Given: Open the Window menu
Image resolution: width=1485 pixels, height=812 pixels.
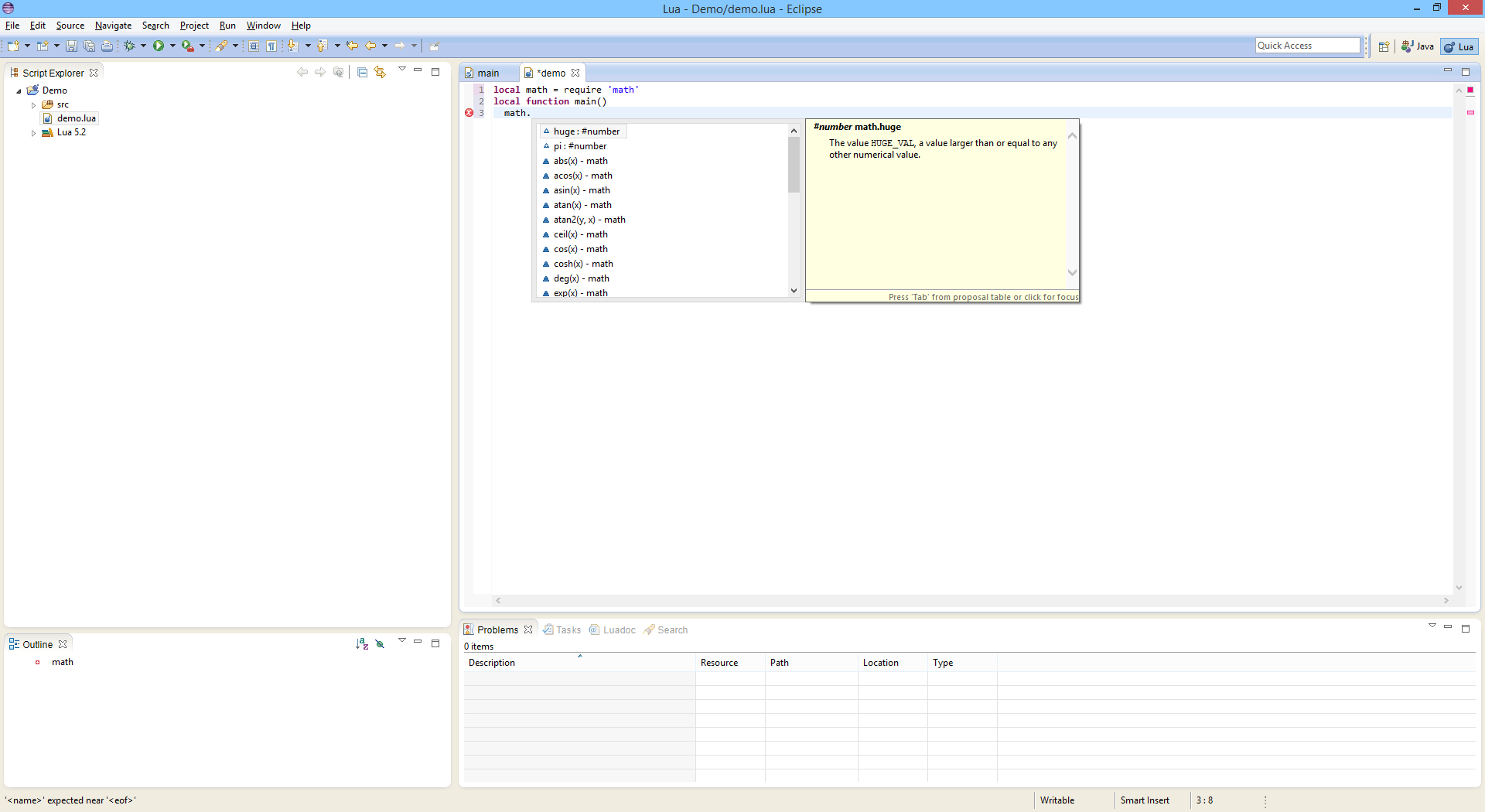Looking at the screenshot, I should point(263,26).
